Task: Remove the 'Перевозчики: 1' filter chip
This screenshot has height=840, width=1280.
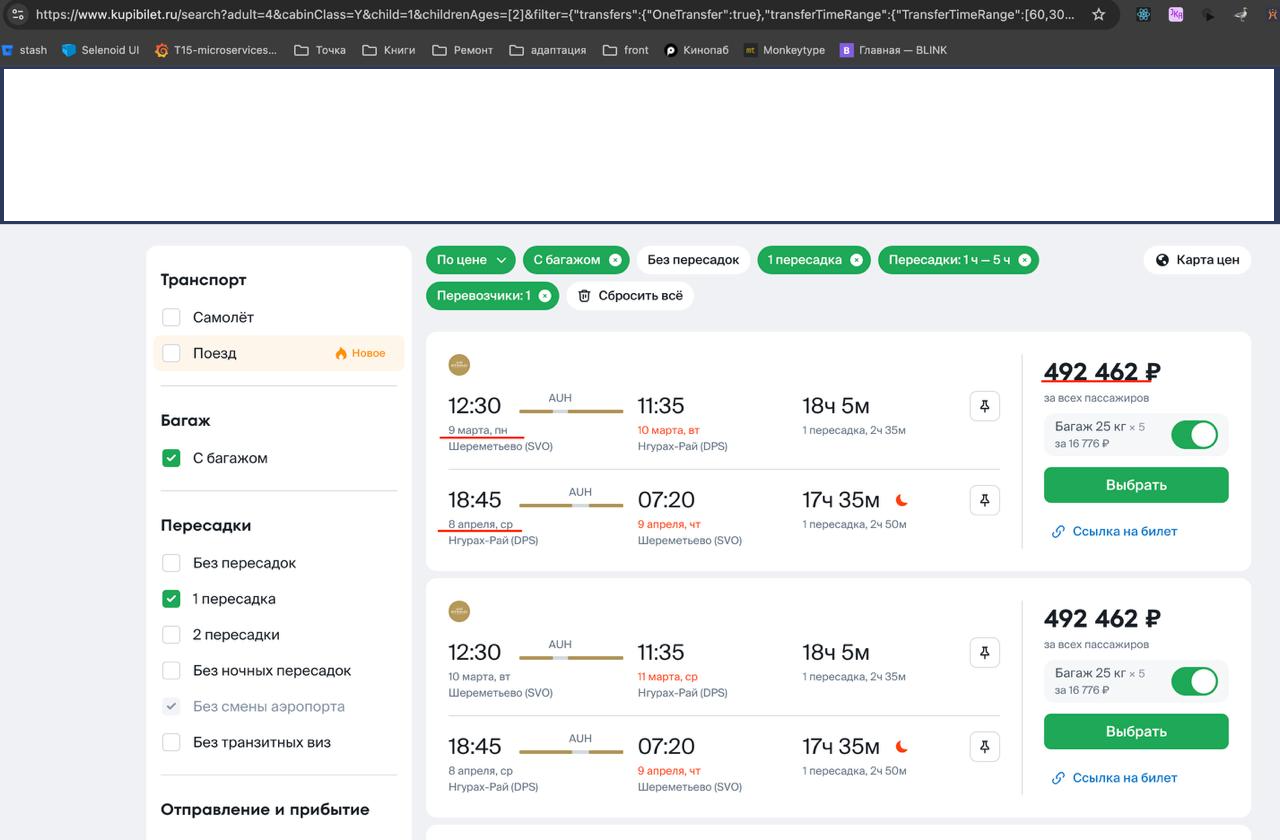Action: pyautogui.click(x=544, y=296)
